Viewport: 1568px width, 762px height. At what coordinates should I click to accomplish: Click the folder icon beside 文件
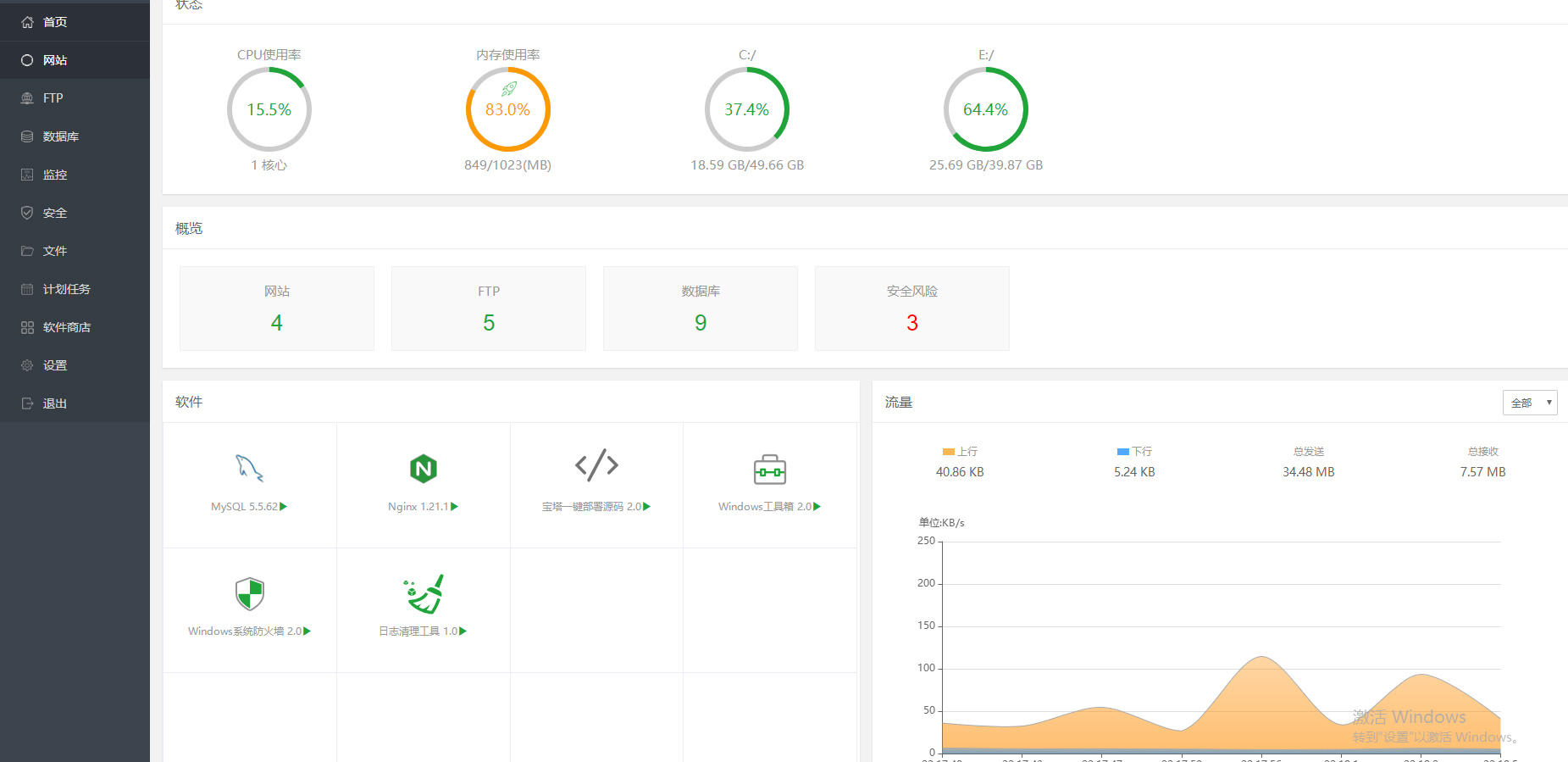click(x=27, y=251)
